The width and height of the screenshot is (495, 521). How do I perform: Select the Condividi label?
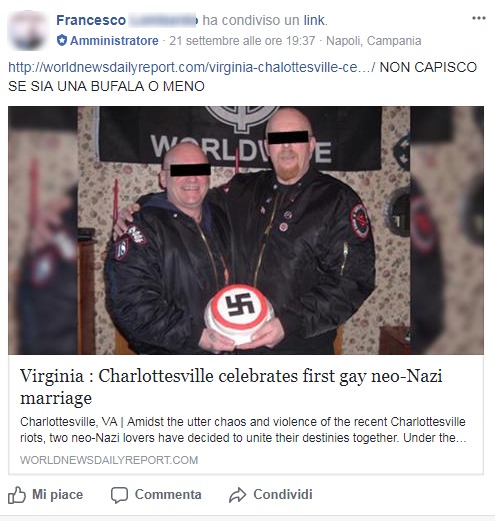[x=283, y=494]
